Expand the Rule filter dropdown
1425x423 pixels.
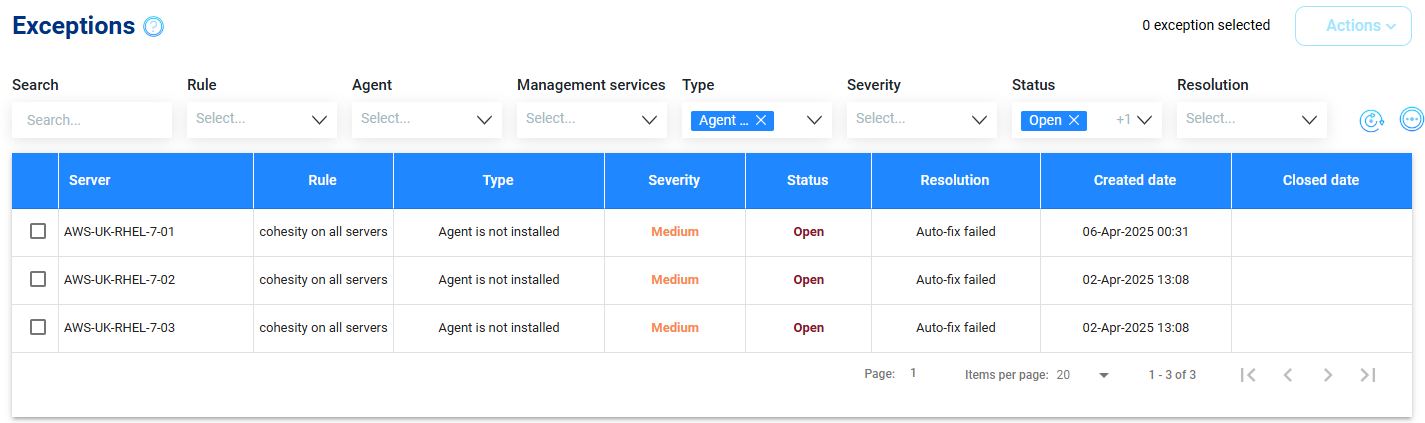pyautogui.click(x=262, y=119)
